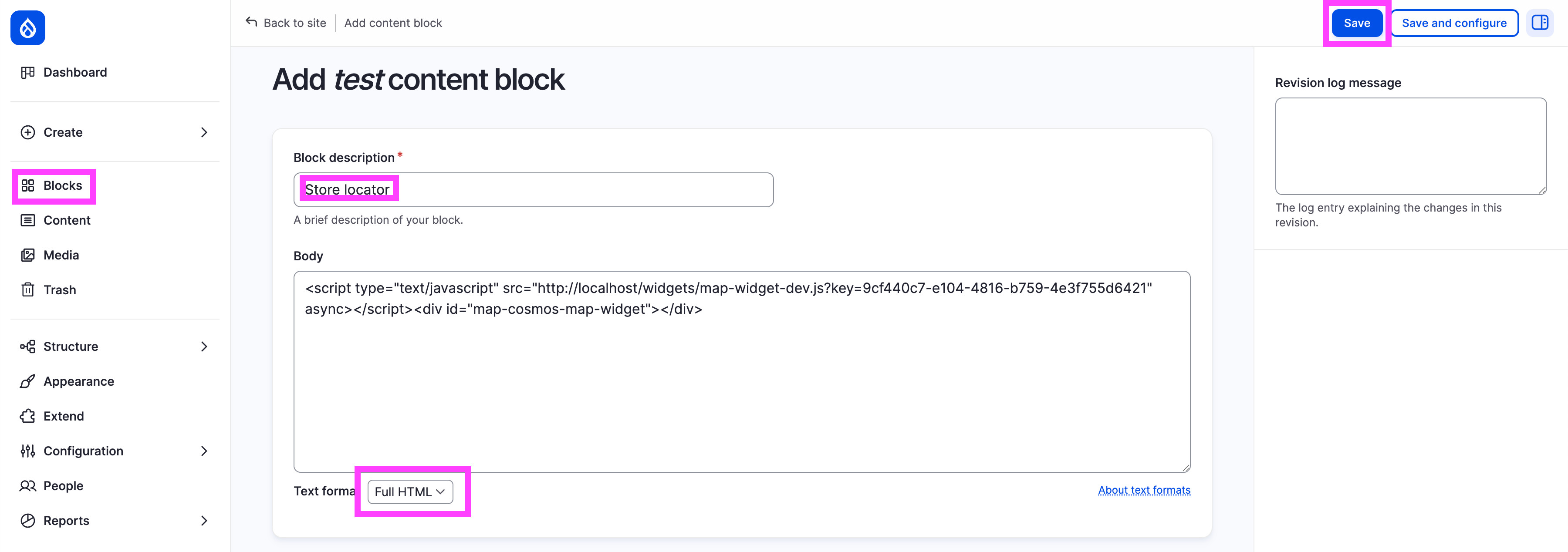Select Content in the sidebar menu
The height and width of the screenshot is (552, 1568).
(66, 220)
